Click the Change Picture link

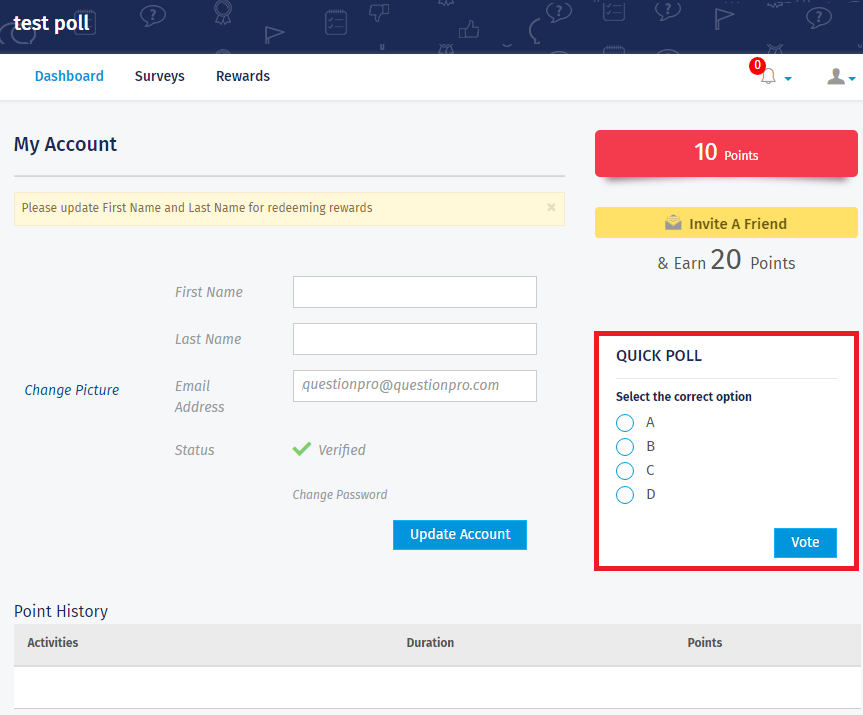tap(71, 390)
